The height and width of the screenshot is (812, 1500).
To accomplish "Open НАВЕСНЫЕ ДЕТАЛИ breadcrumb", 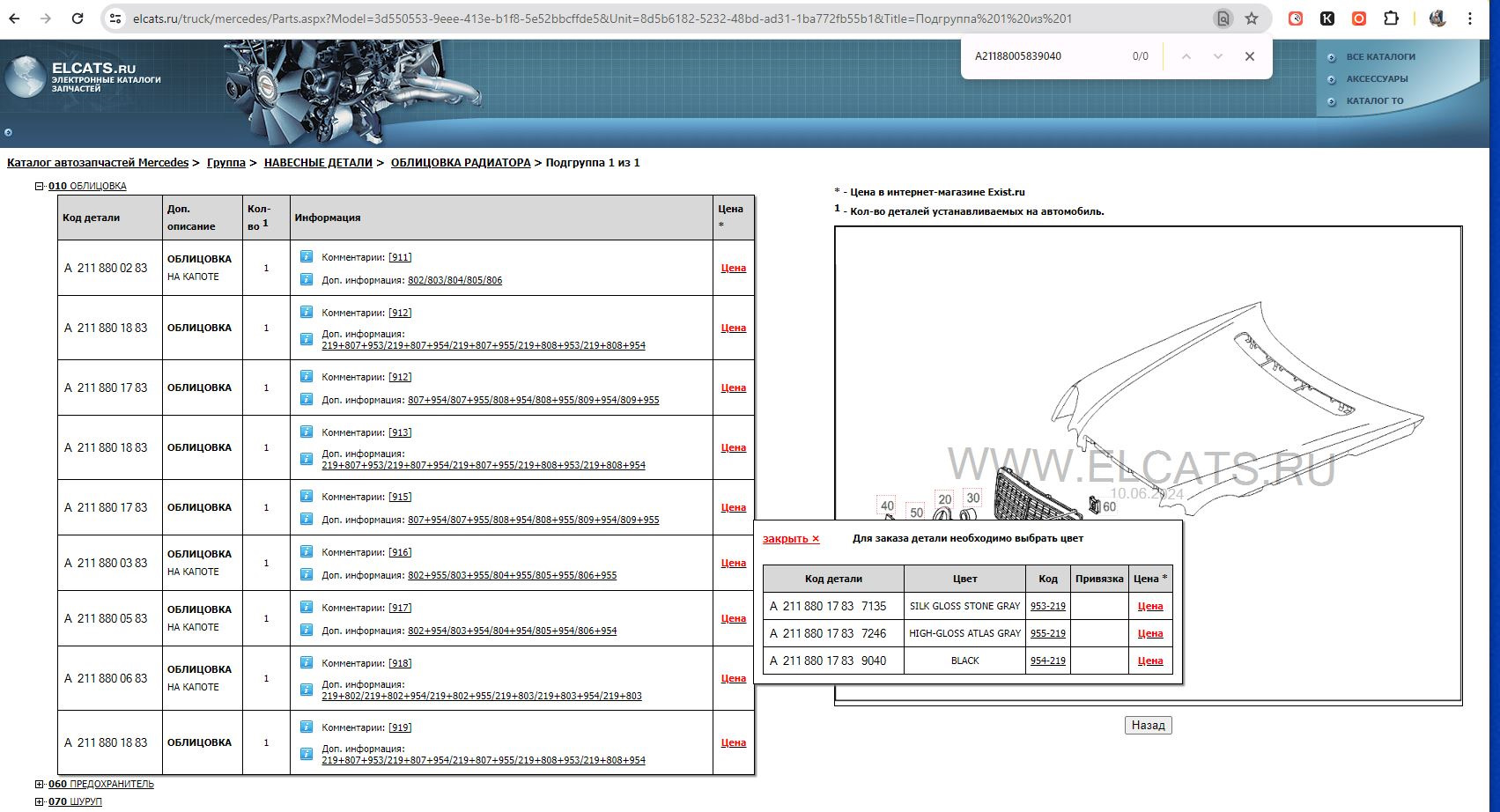I will tap(318, 163).
